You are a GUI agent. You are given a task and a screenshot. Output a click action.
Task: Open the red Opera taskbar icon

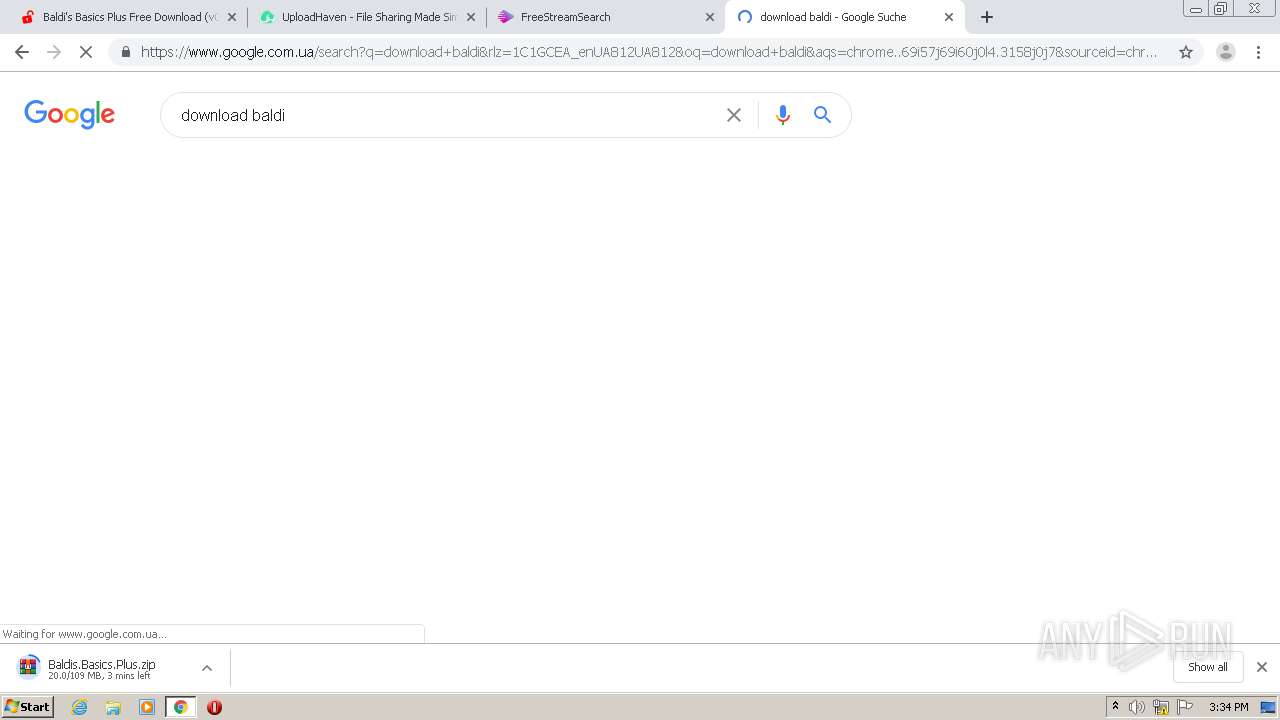(x=214, y=707)
